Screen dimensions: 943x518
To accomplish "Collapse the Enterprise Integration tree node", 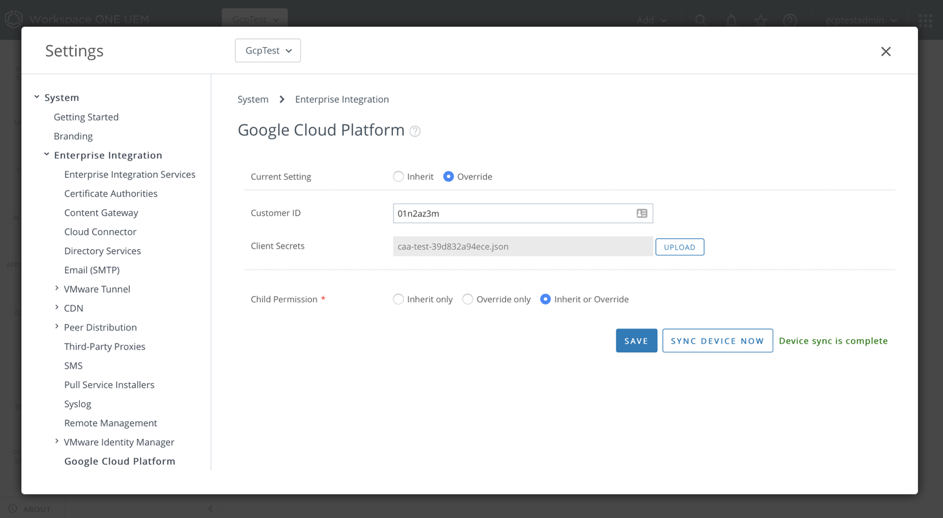I will (x=46, y=155).
